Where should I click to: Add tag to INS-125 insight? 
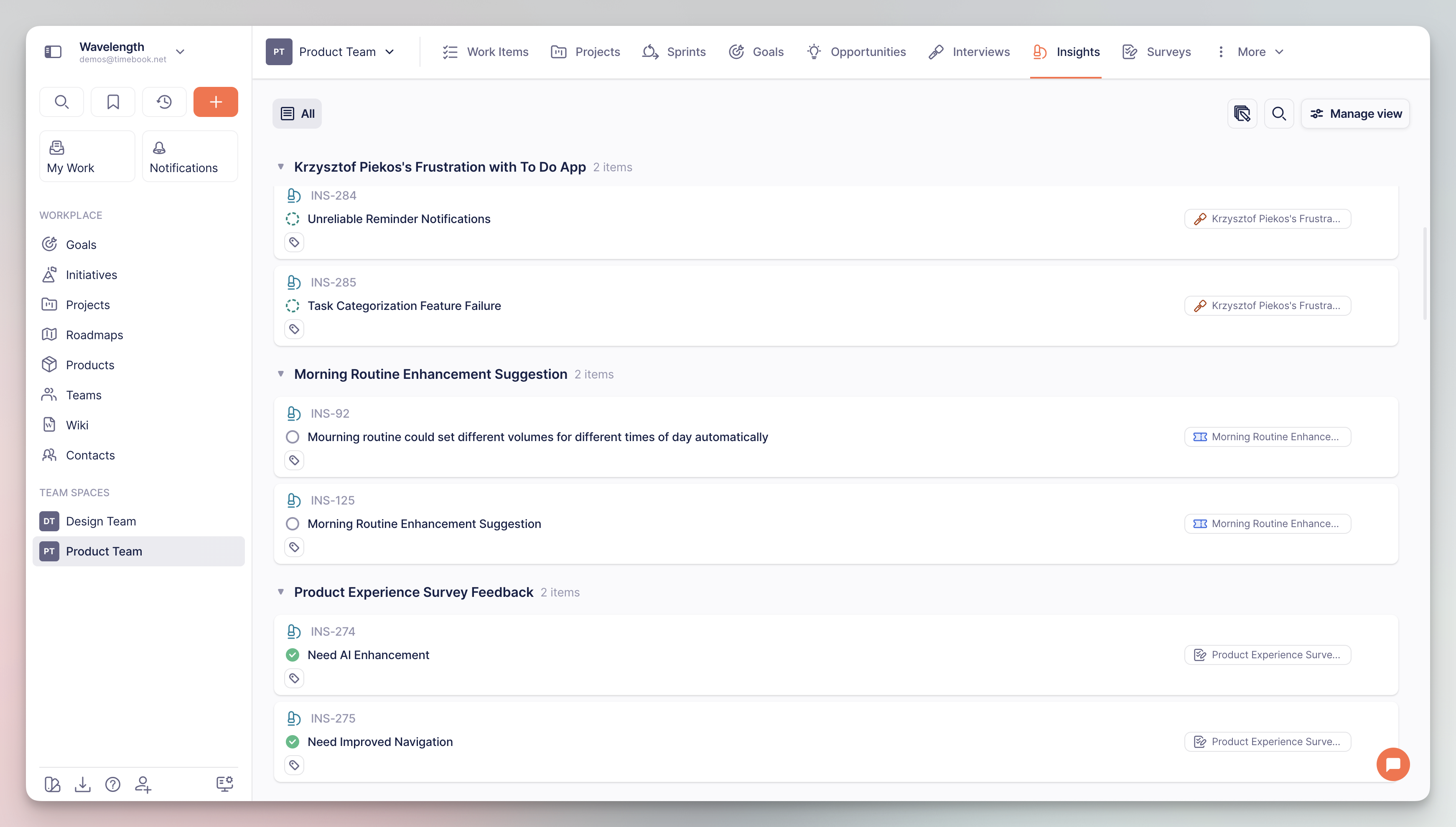[294, 548]
